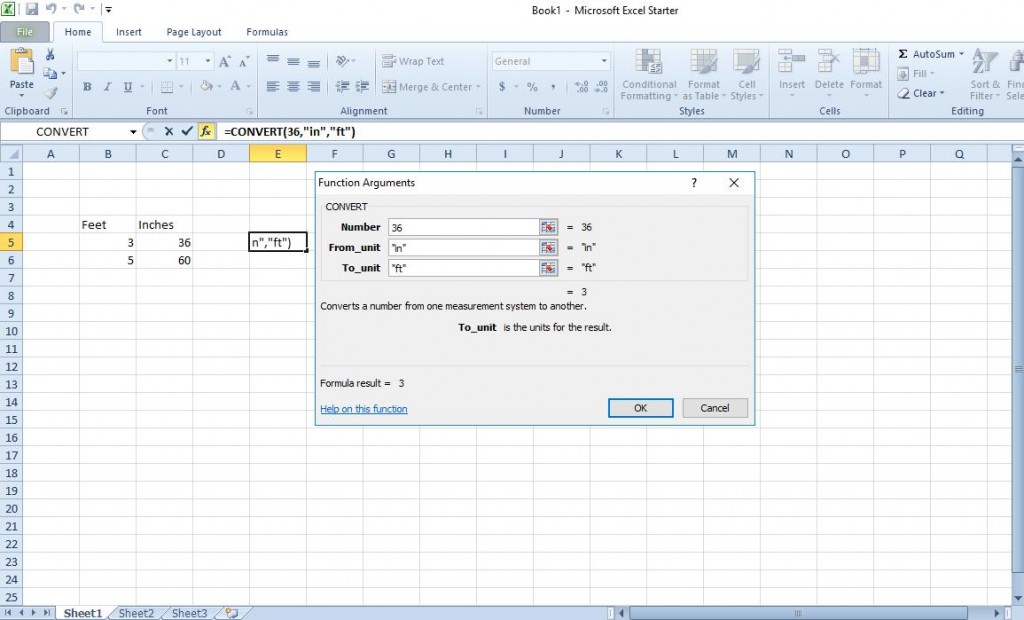
Task: Click collapse dialog icon beside To_unit field
Action: pyautogui.click(x=549, y=268)
